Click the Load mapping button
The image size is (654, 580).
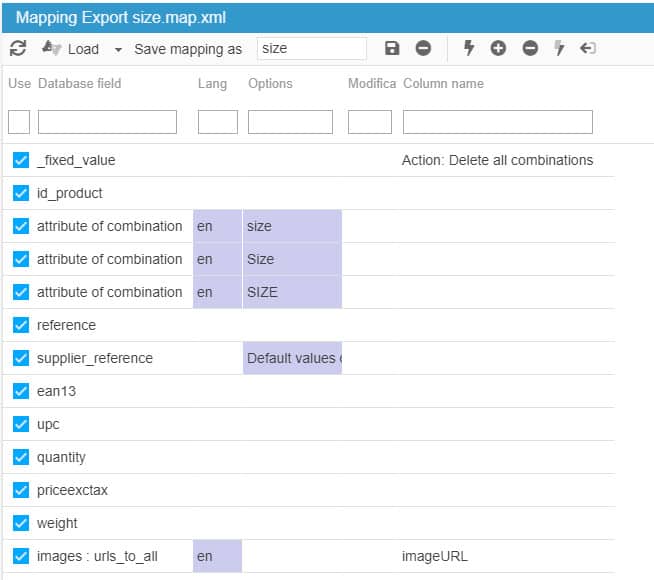click(70, 49)
